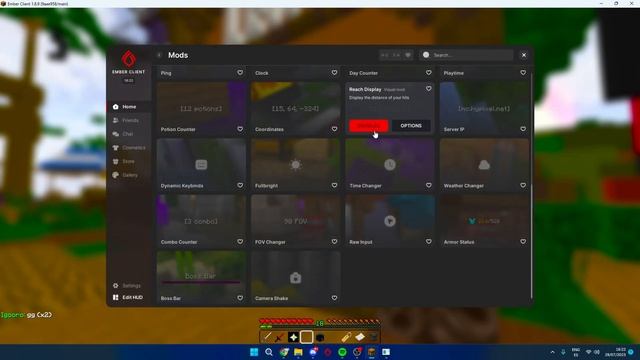The height and width of the screenshot is (360, 640).
Task: Close the Mods menu with the X
Action: (524, 55)
